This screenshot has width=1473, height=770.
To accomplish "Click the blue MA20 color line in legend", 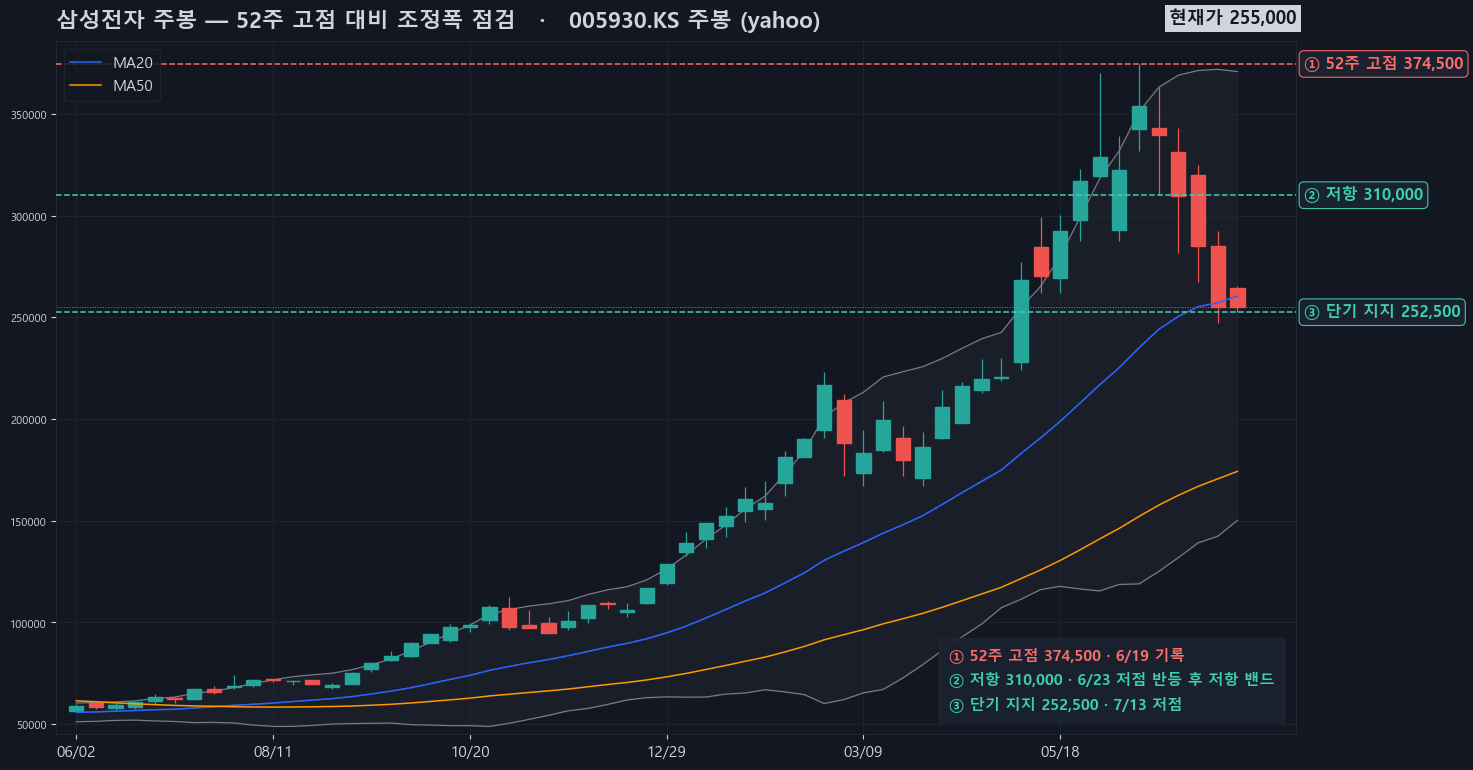I will point(86,63).
